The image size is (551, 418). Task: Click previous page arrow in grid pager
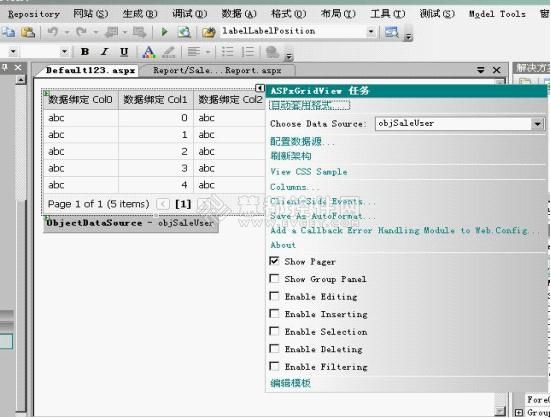point(163,204)
